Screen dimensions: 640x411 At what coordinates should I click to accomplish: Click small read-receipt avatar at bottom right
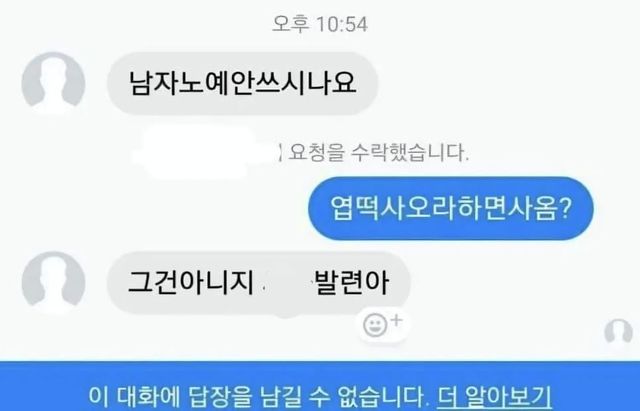(x=618, y=331)
